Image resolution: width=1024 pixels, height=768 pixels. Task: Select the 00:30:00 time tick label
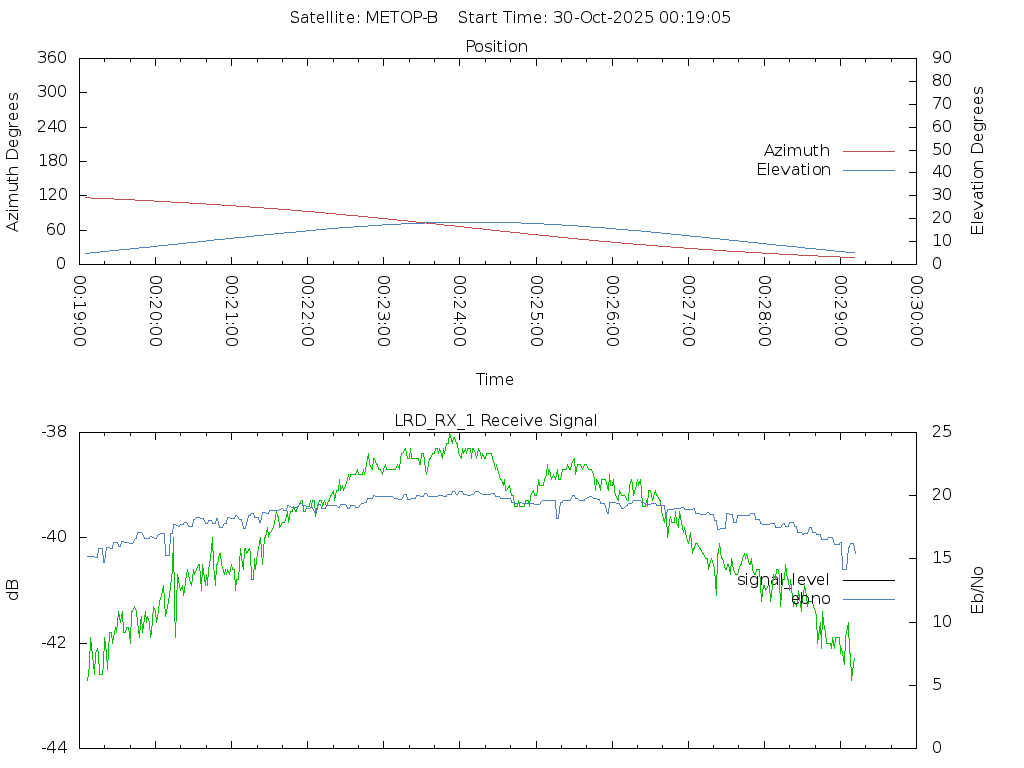[x=916, y=311]
